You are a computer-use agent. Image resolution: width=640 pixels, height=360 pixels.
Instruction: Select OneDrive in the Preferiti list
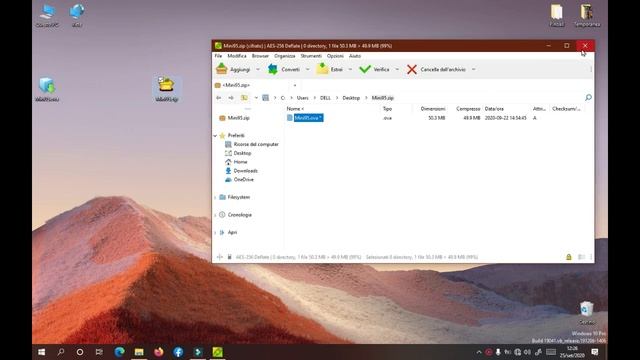pyautogui.click(x=243, y=180)
